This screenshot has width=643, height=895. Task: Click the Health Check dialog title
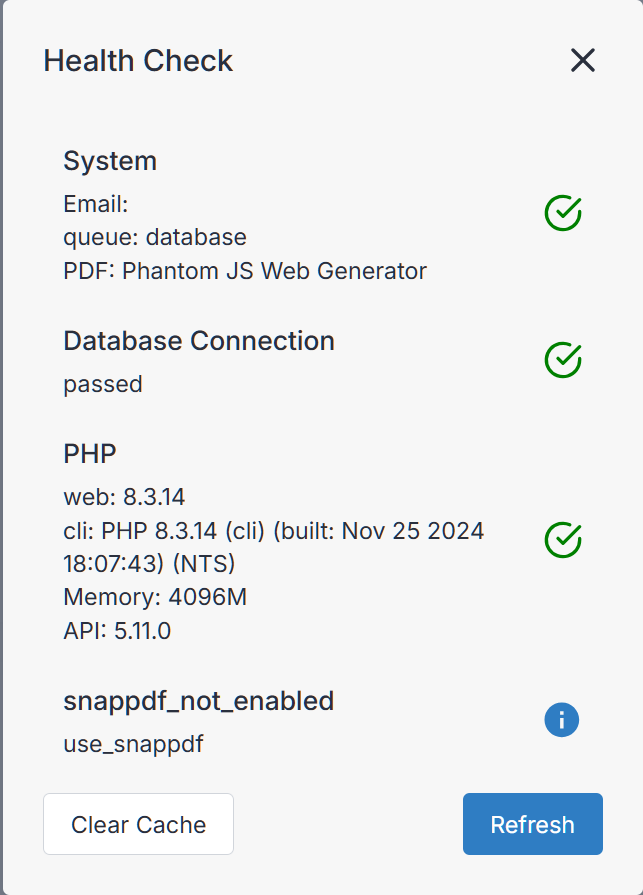[x=138, y=61]
